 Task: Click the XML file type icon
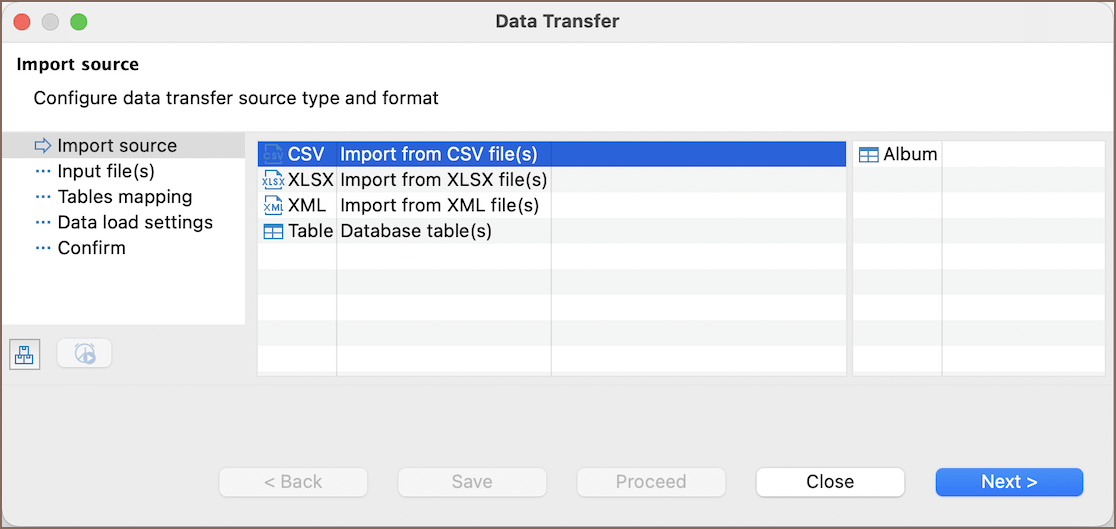click(273, 205)
